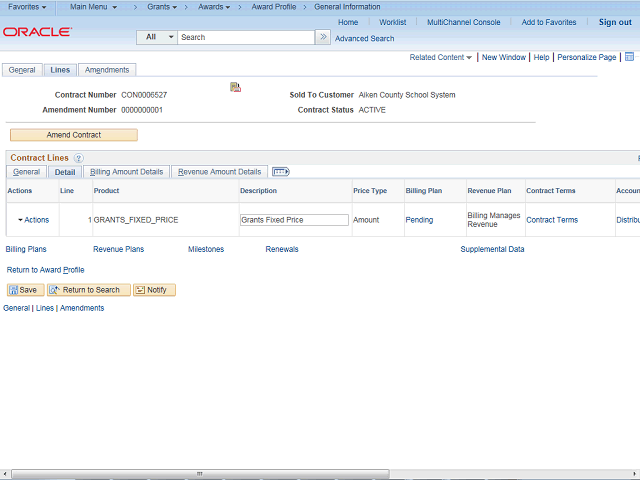The height and width of the screenshot is (480, 640).
Task: Open the Distribution link in line 1
Action: point(628,220)
